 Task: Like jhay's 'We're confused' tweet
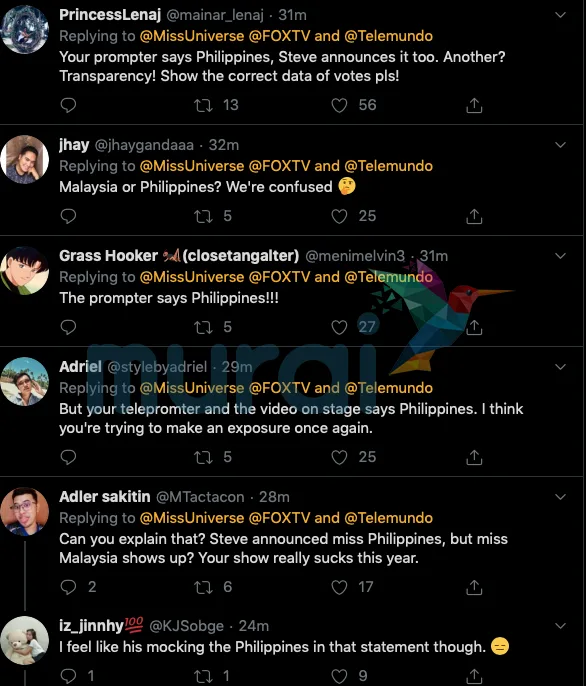coord(339,216)
